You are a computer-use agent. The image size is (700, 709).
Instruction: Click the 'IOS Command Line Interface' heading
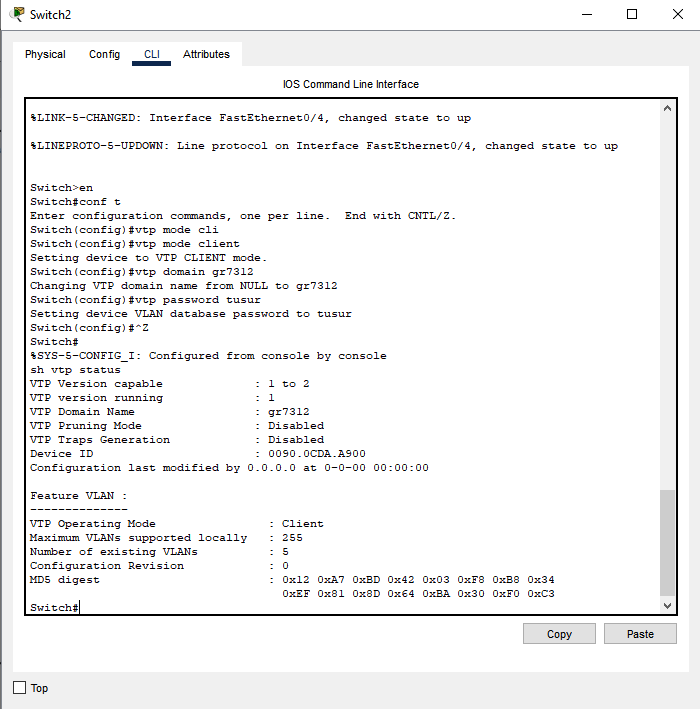coord(351,84)
